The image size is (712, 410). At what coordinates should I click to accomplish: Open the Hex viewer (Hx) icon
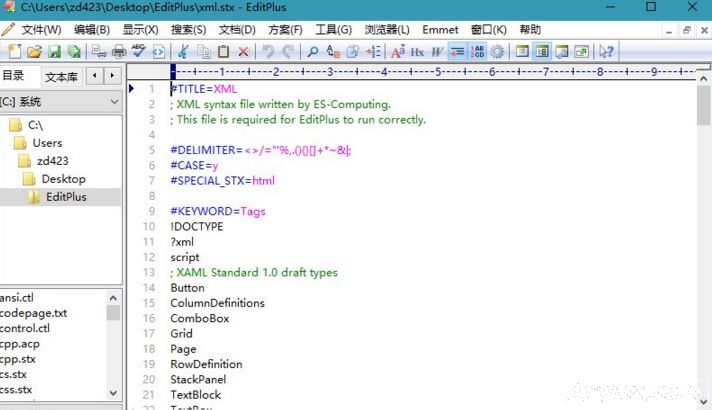(417, 51)
